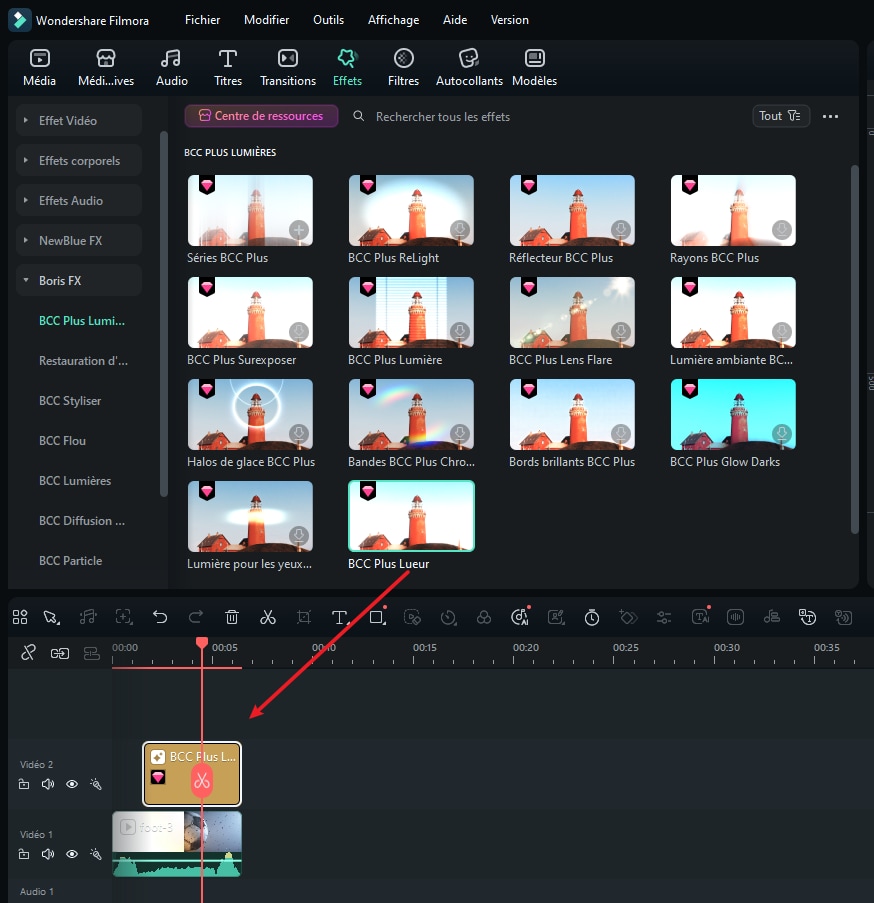Expand the Effets Audio category
Image resolution: width=874 pixels, height=903 pixels.
(x=79, y=200)
